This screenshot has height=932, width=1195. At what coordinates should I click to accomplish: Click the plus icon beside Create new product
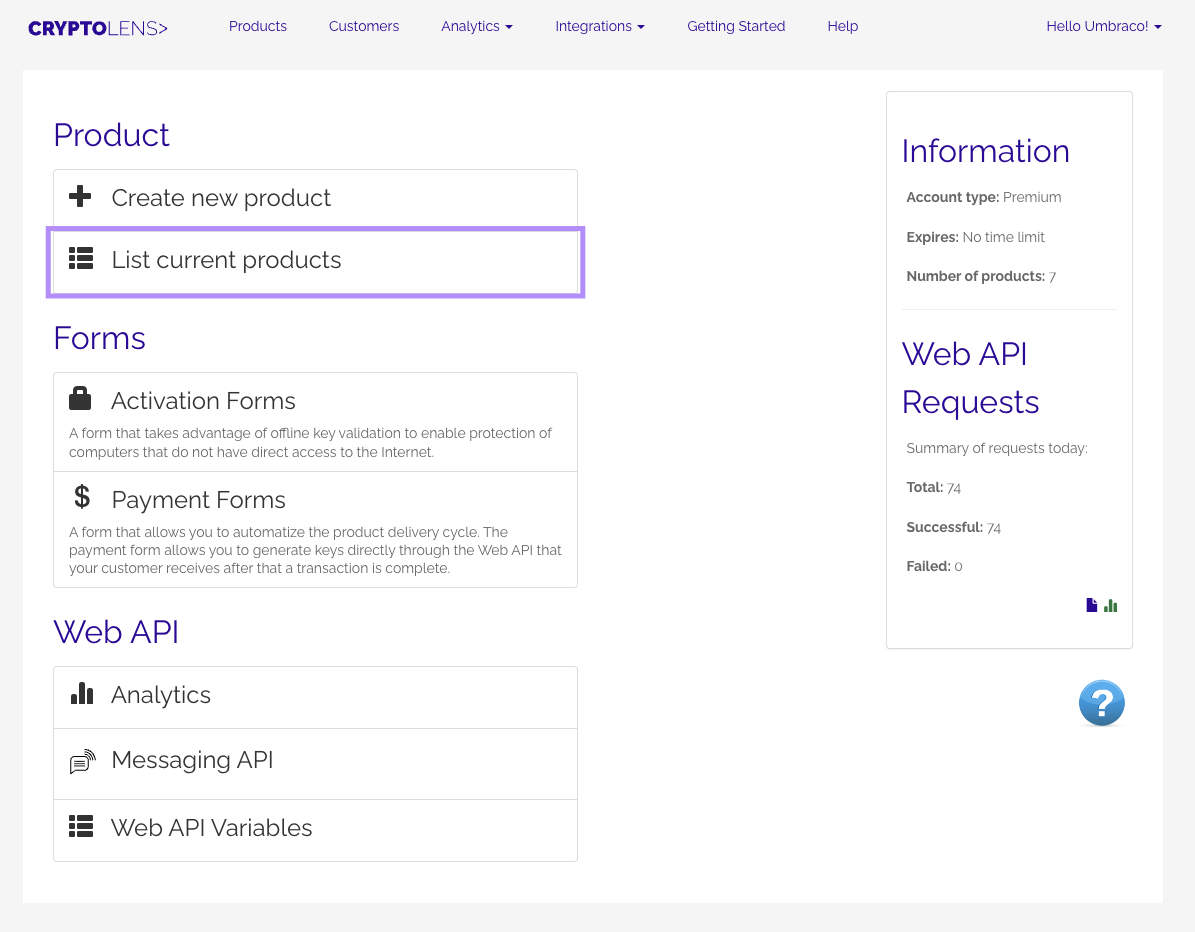[80, 197]
